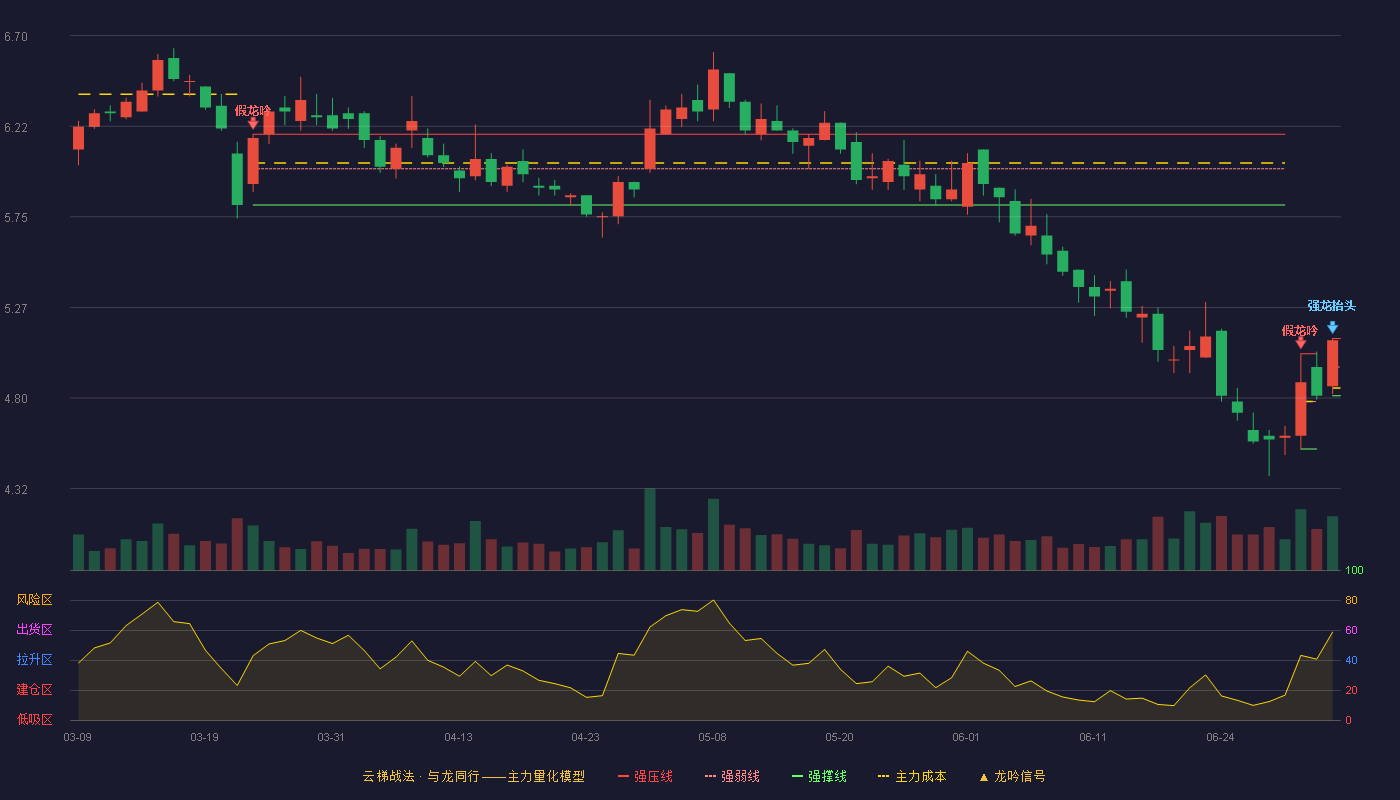This screenshot has height=800, width=1400.
Task: Click the 5.27 price axis label
Action: (16, 309)
